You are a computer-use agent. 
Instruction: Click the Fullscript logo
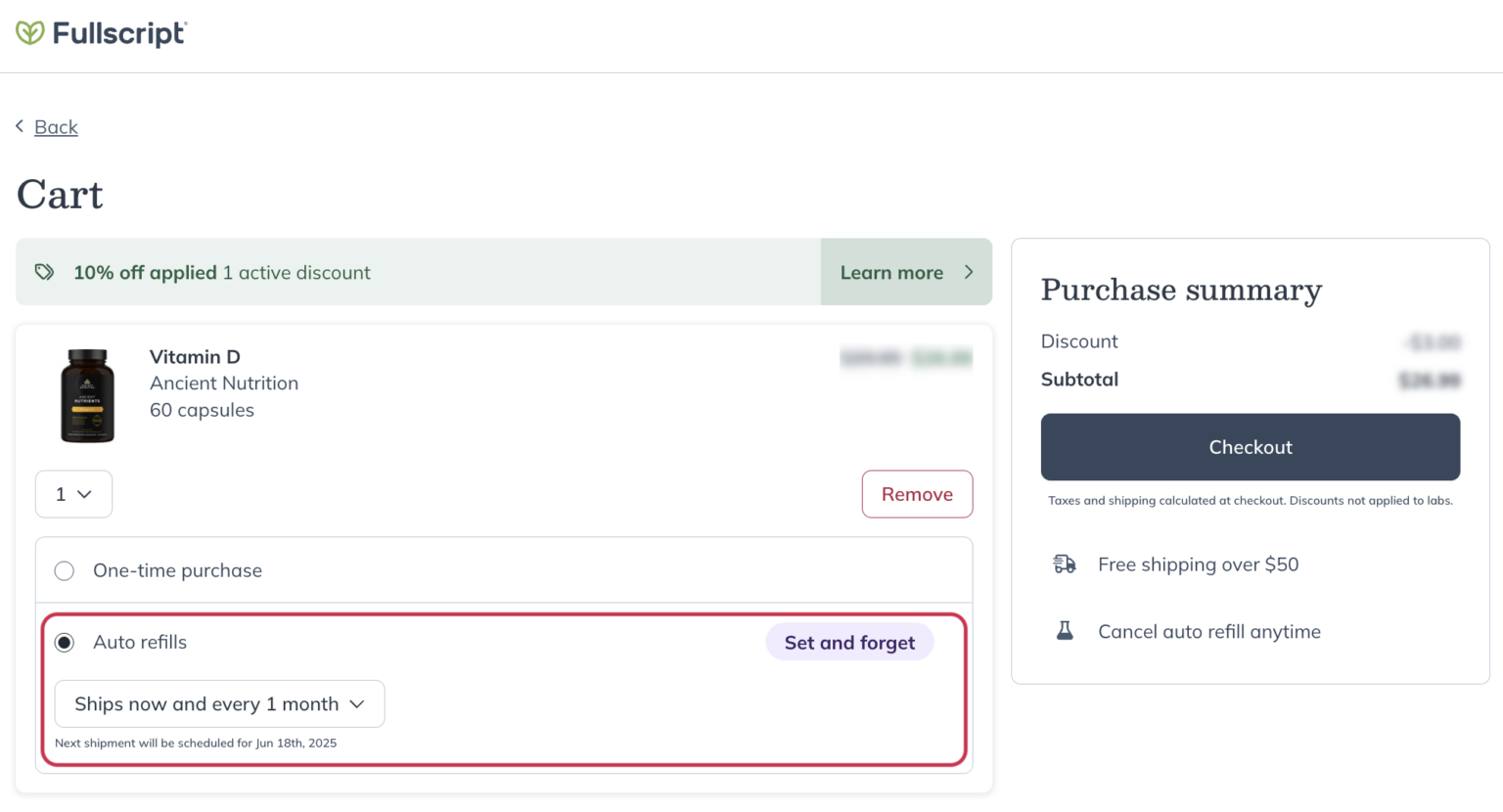pyautogui.click(x=101, y=32)
